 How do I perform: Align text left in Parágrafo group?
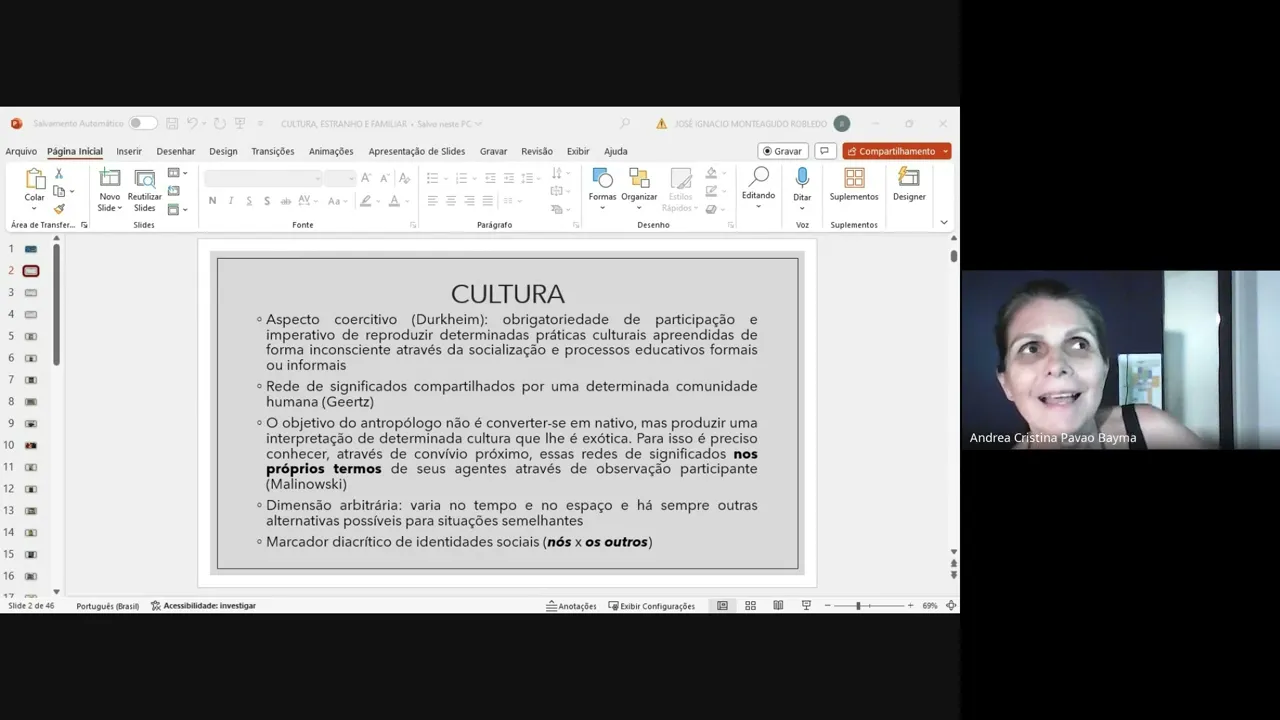click(x=432, y=201)
